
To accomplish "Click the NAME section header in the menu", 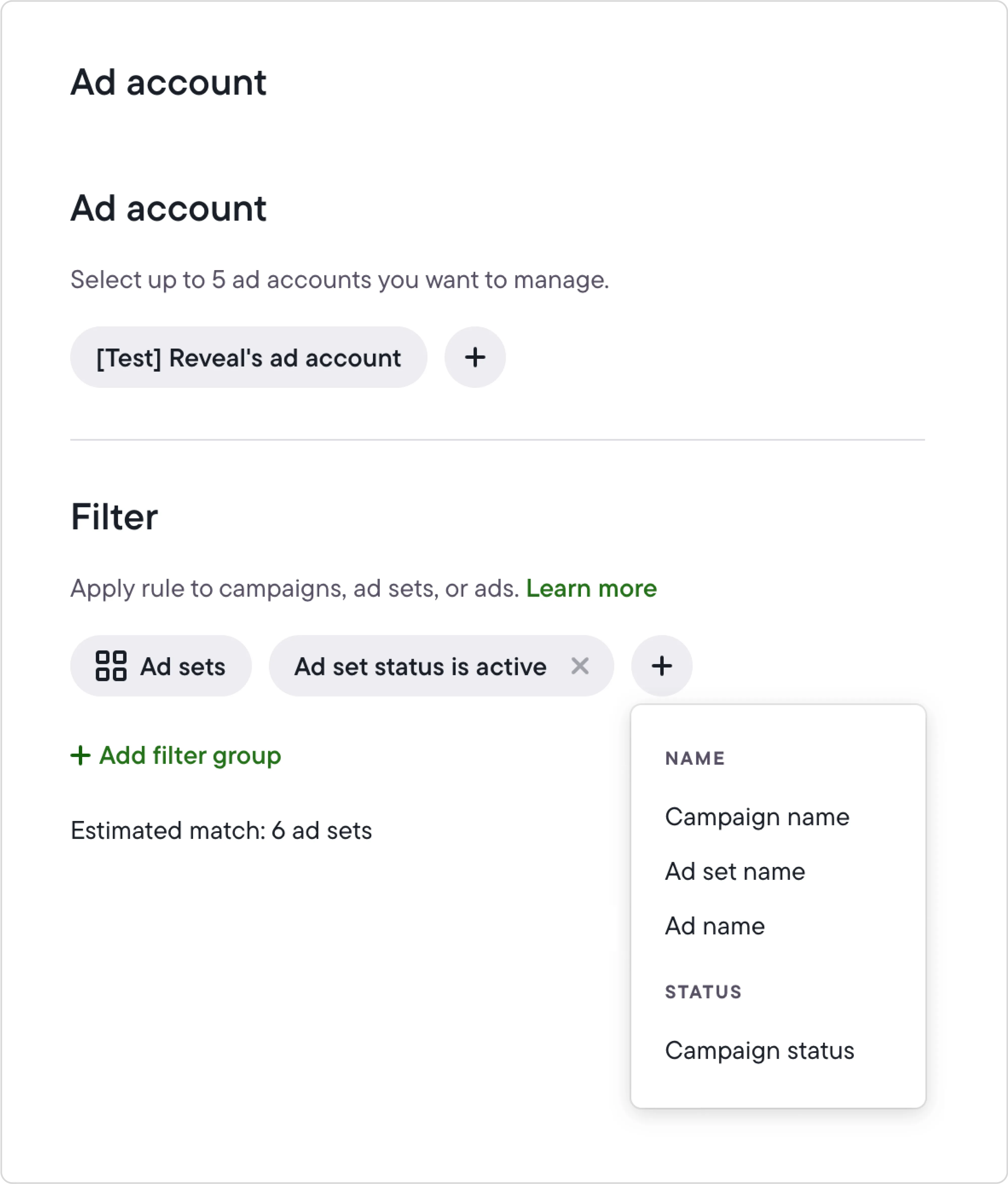I will point(695,758).
